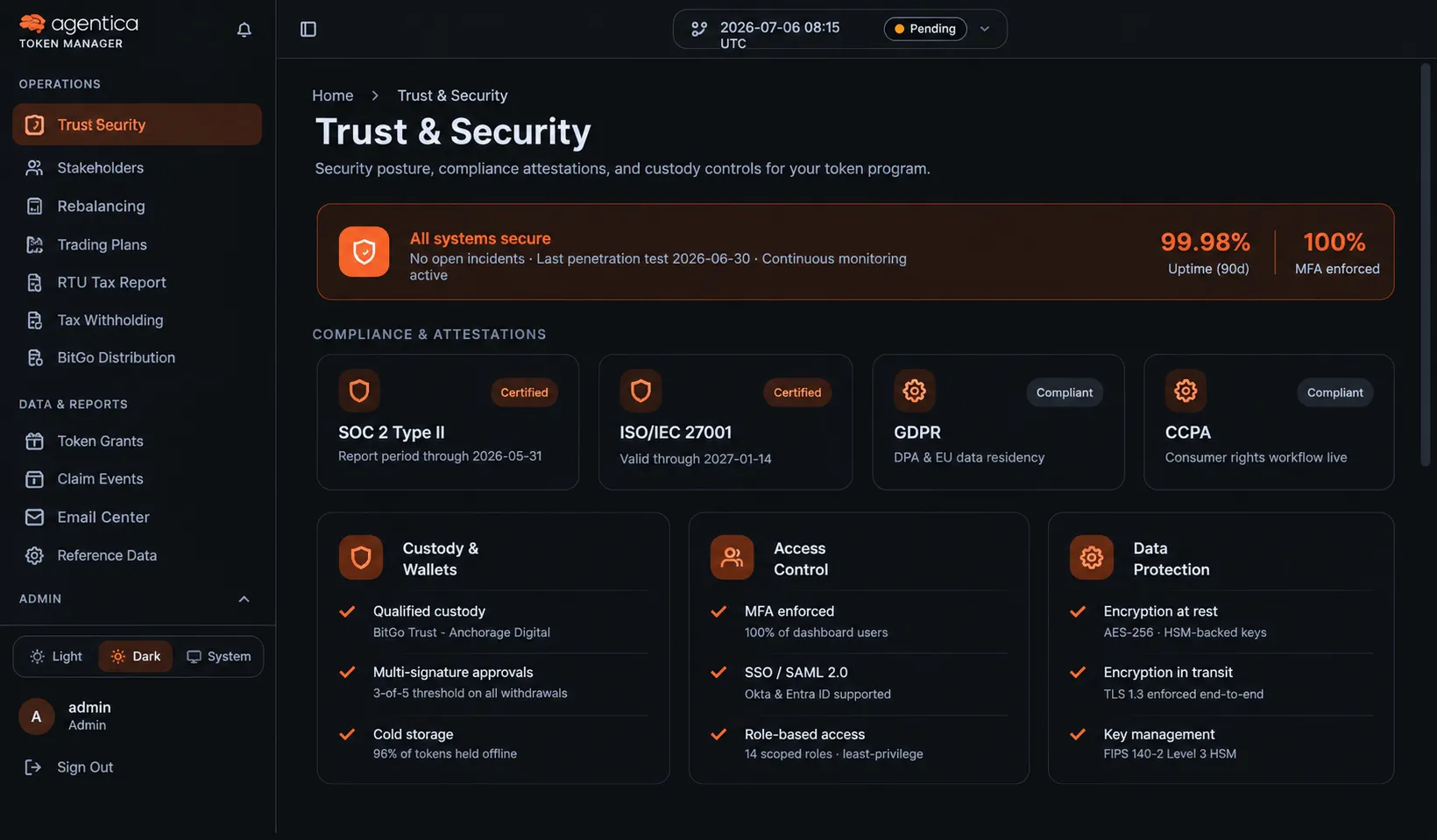Switch theme to Light
Image resolution: width=1437 pixels, height=840 pixels.
pos(56,656)
